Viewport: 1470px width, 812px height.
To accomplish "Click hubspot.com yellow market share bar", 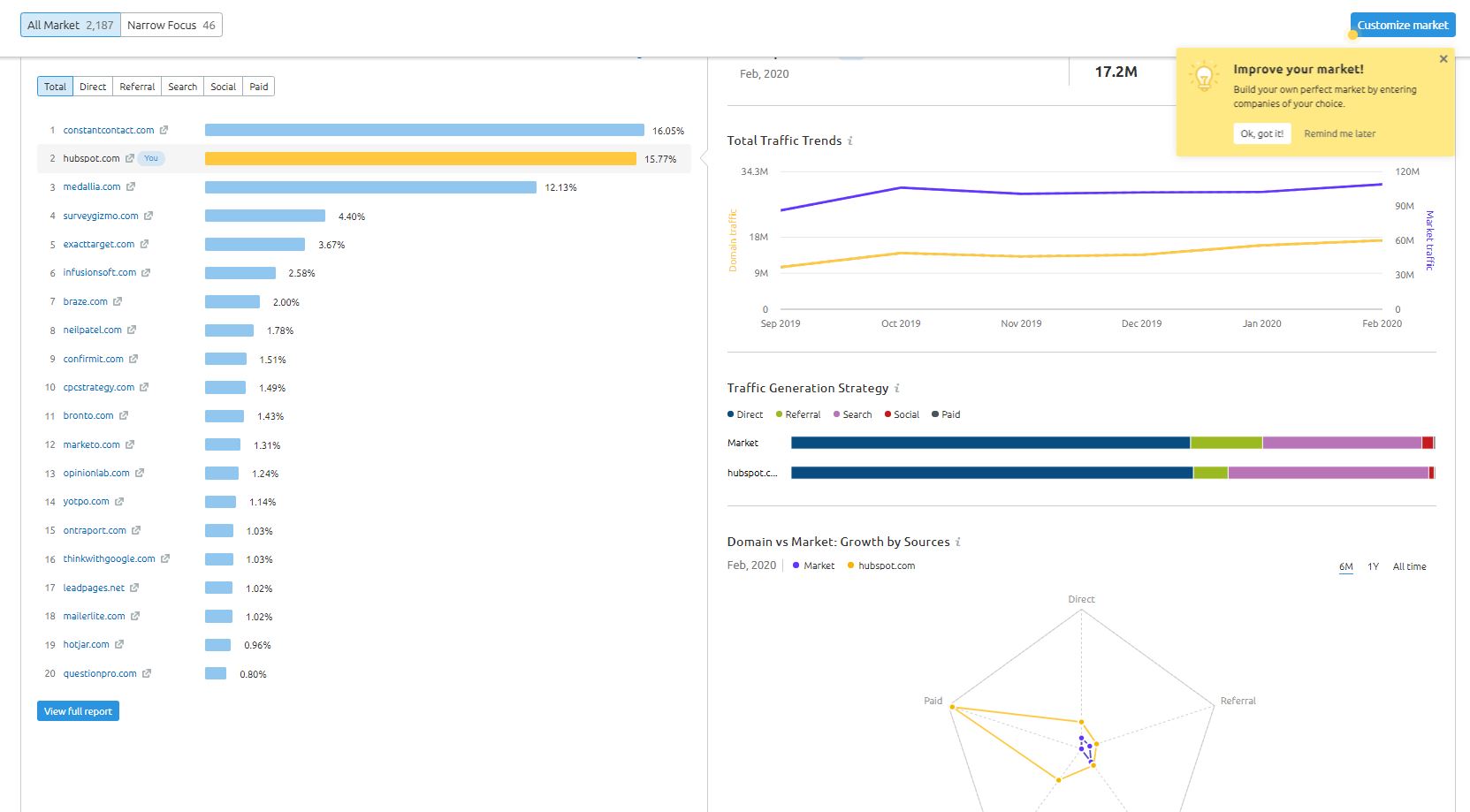I will (x=421, y=158).
